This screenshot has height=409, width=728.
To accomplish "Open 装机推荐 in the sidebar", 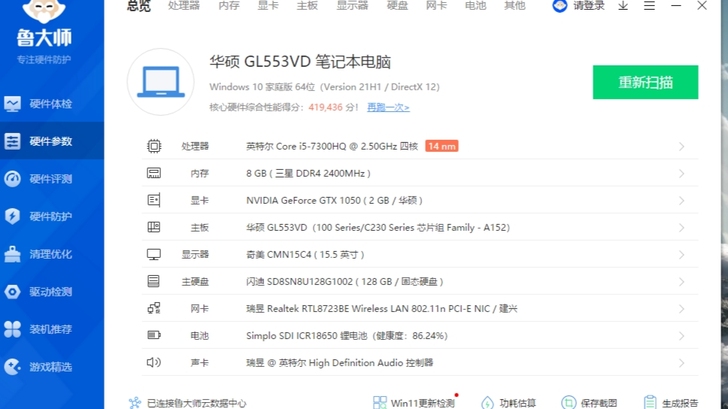I will tap(50, 329).
